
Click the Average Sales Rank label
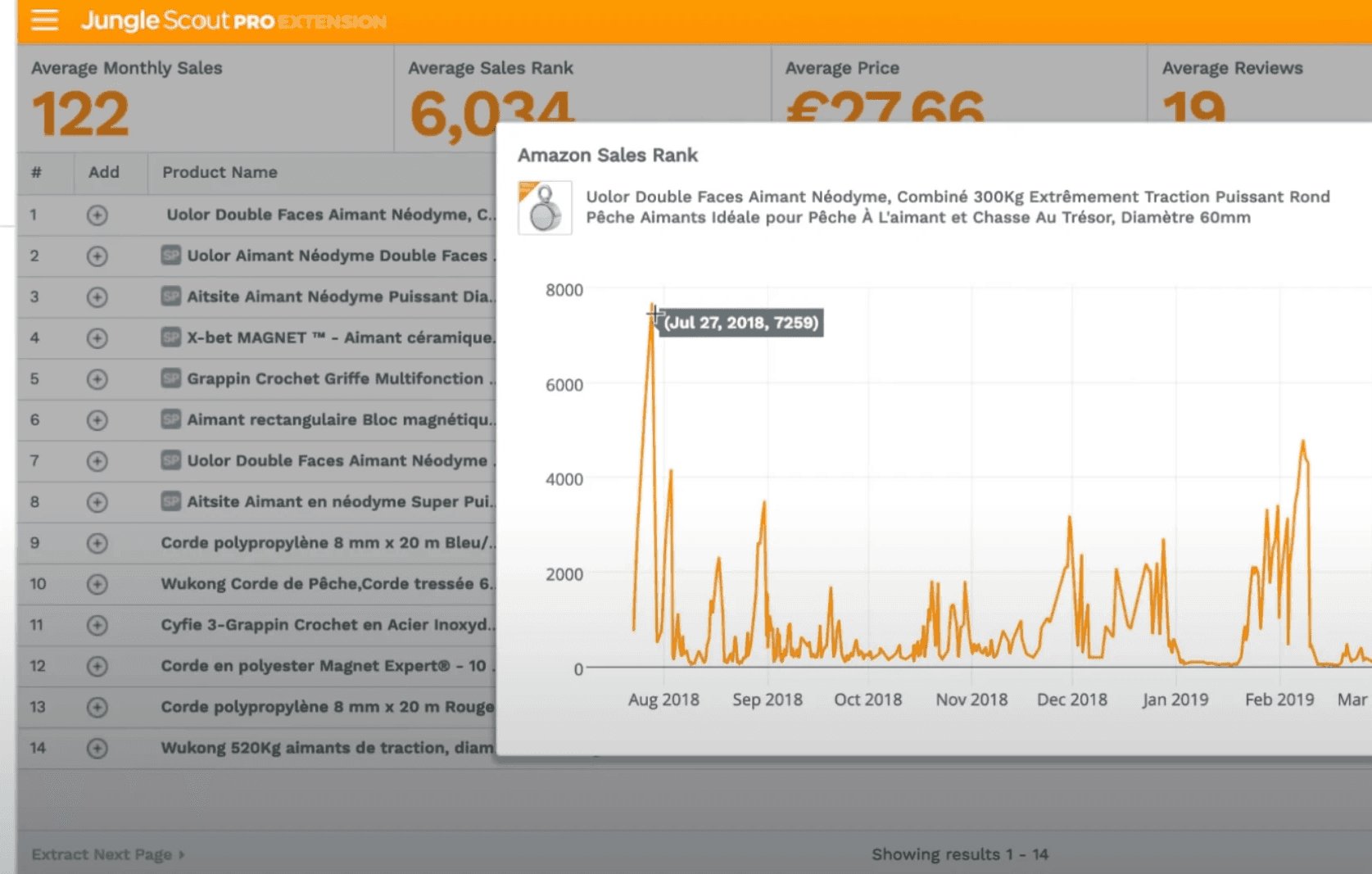tap(491, 68)
